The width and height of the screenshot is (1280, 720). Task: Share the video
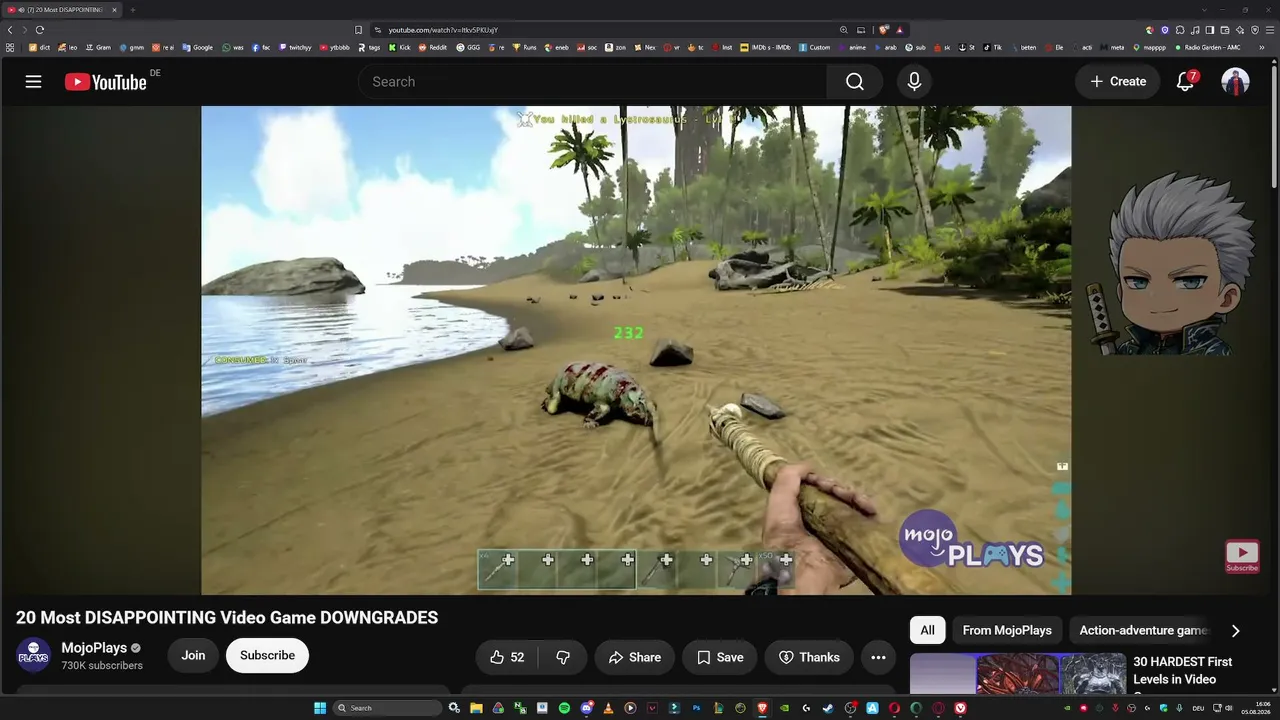tap(635, 657)
